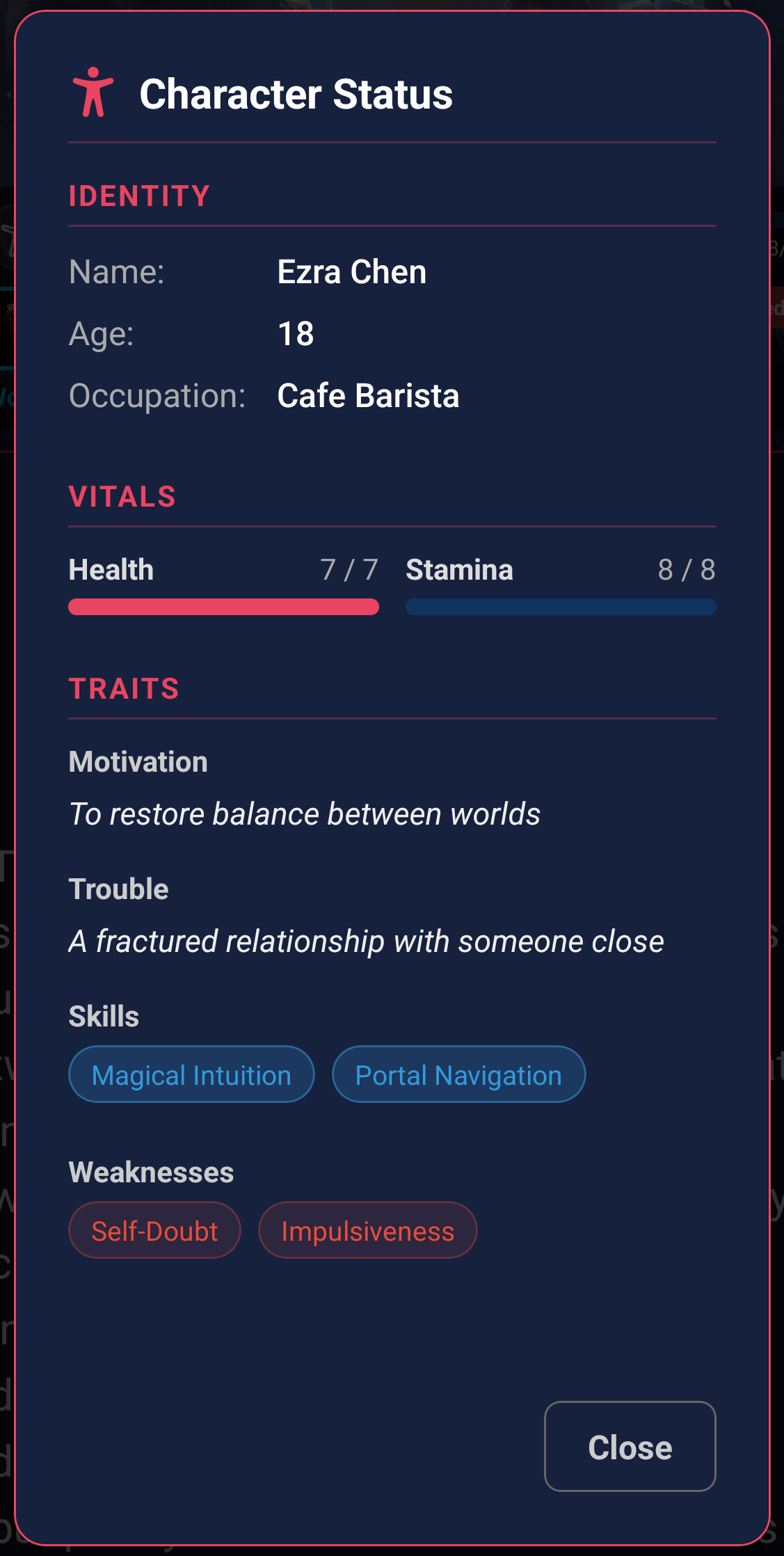784x1556 pixels.
Task: Click the IDENTITY section header
Action: tap(138, 196)
